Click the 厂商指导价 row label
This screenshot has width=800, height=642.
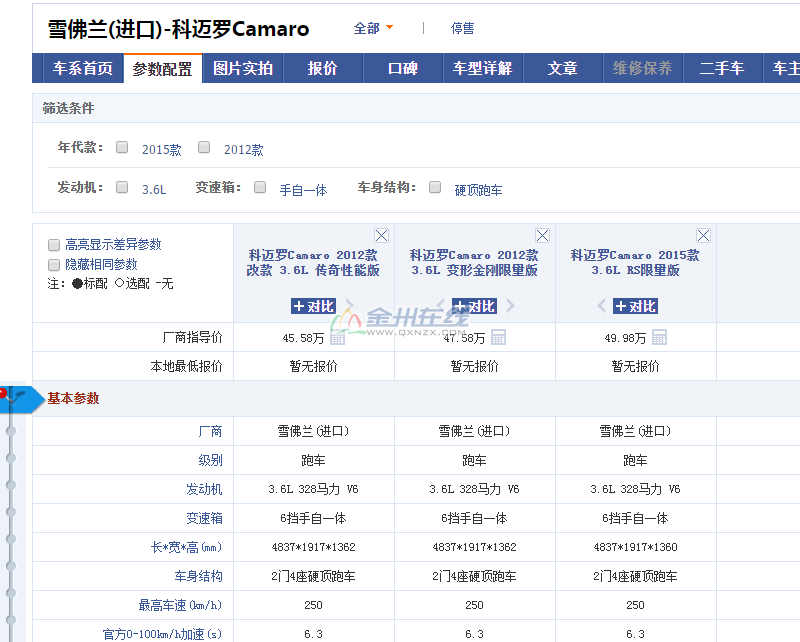tap(192, 337)
